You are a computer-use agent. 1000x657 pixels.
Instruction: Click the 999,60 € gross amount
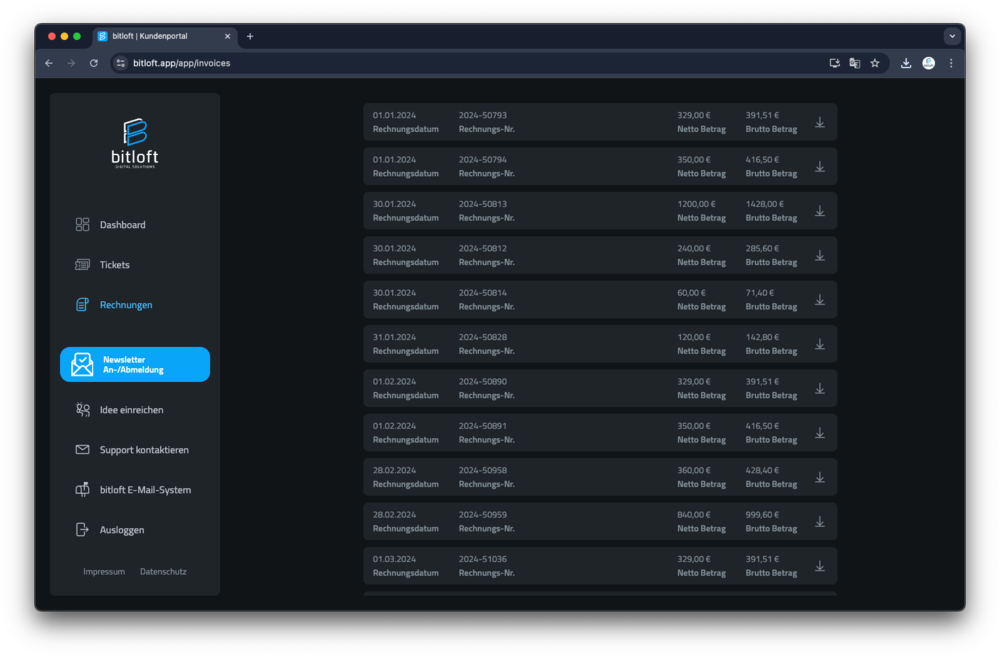pos(762,515)
